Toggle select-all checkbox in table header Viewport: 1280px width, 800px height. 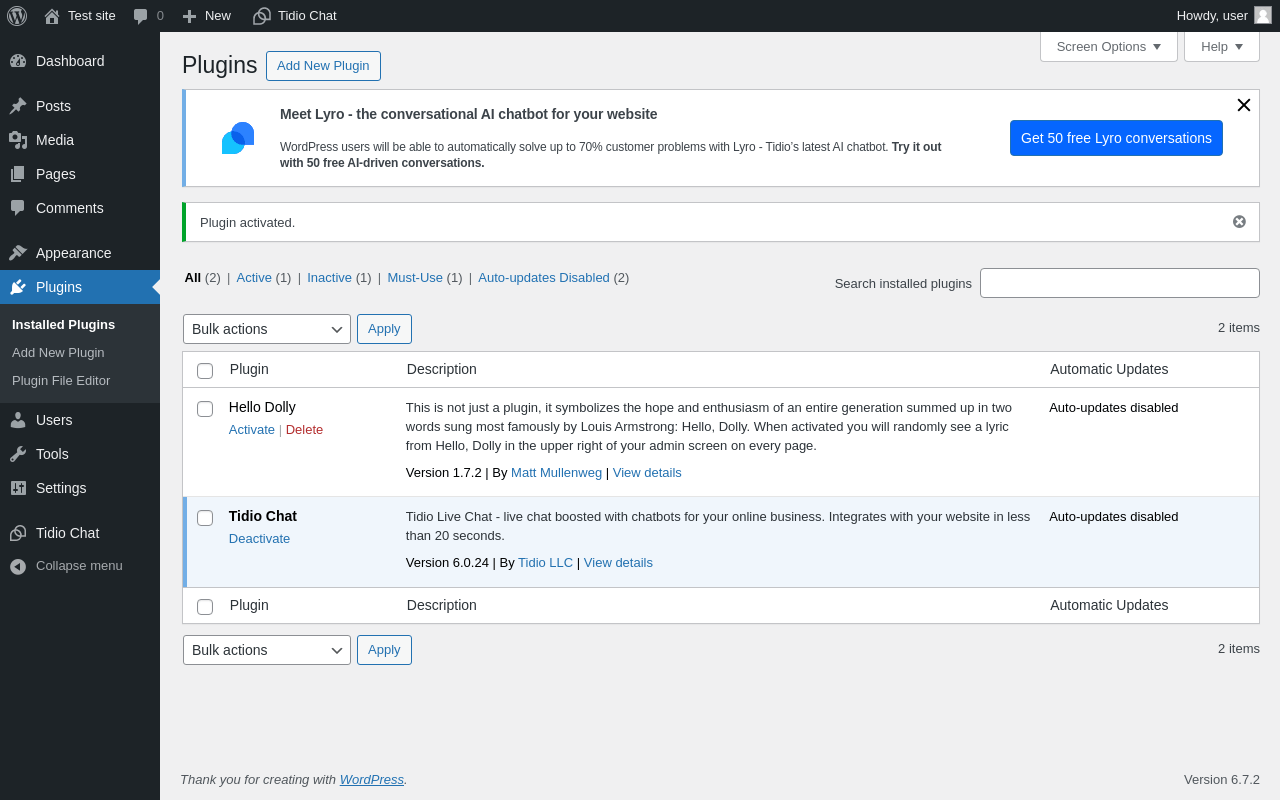coord(205,371)
